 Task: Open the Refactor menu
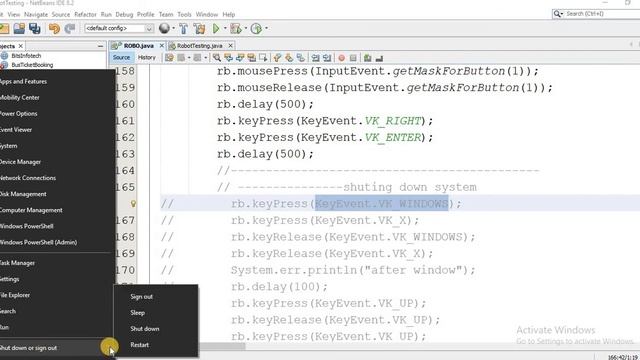[85, 14]
